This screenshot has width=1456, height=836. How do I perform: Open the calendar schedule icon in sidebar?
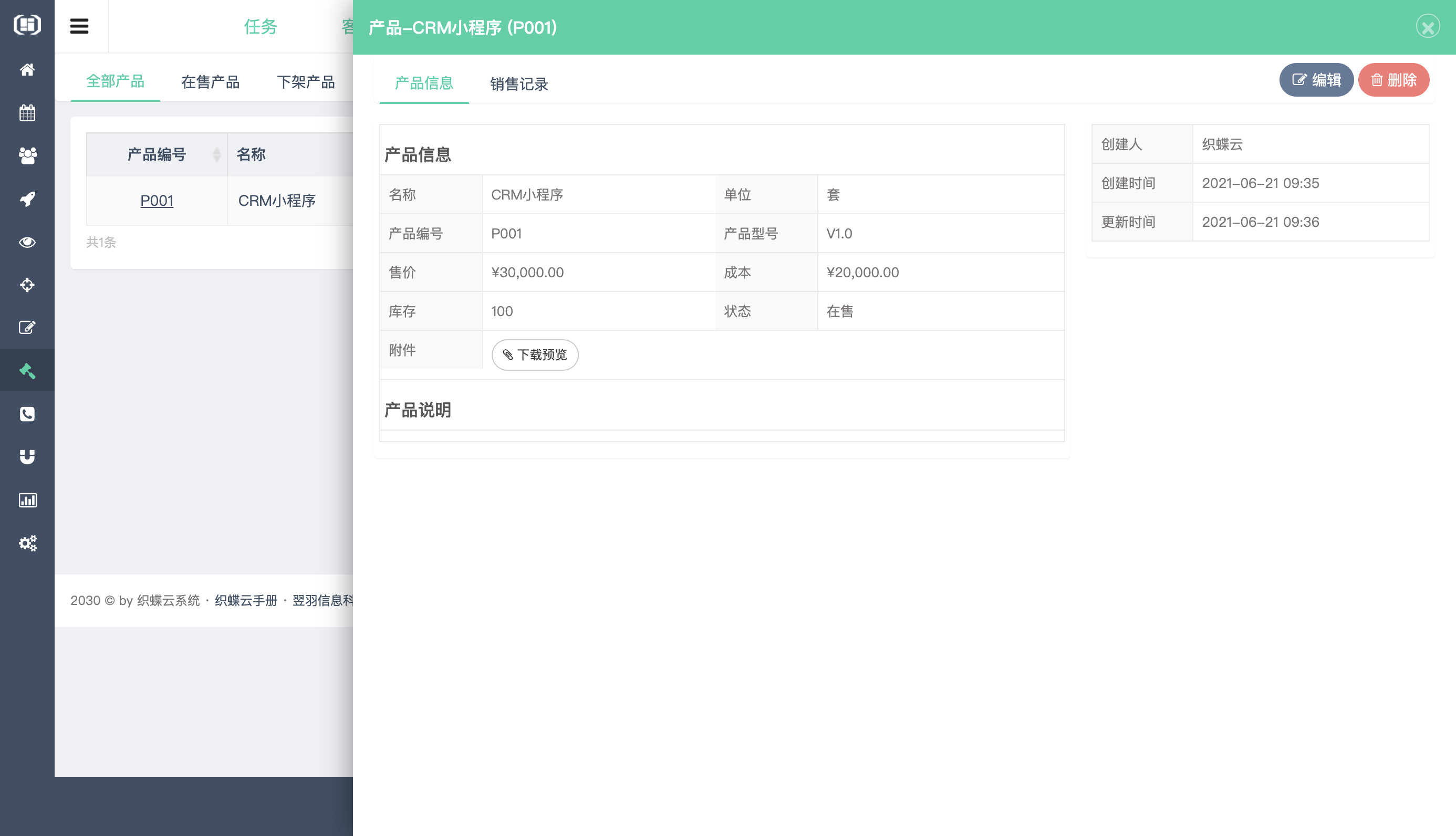[27, 112]
